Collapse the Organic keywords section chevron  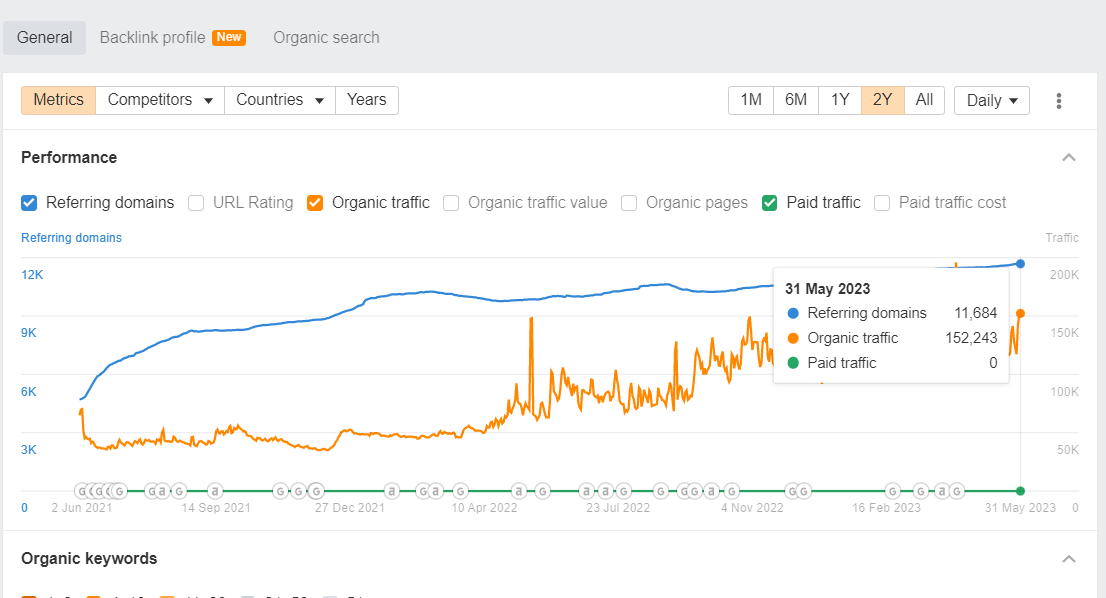click(1069, 559)
